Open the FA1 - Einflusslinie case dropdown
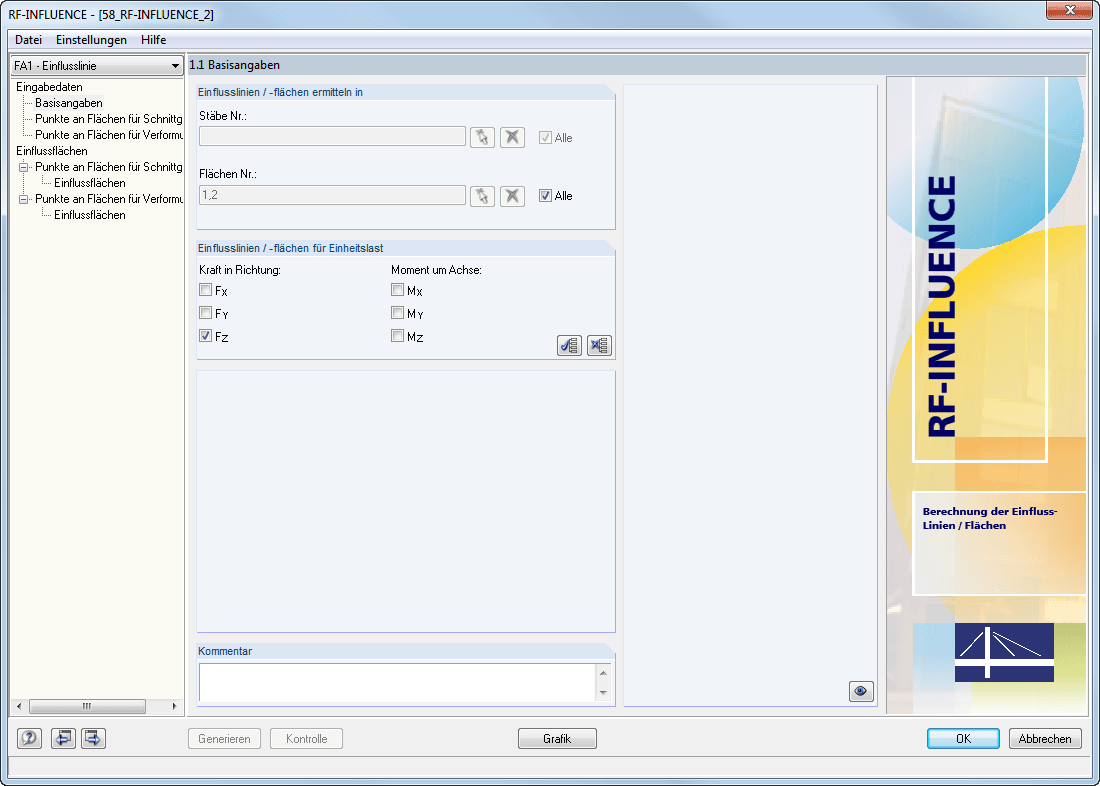This screenshot has width=1100, height=786. (97, 66)
